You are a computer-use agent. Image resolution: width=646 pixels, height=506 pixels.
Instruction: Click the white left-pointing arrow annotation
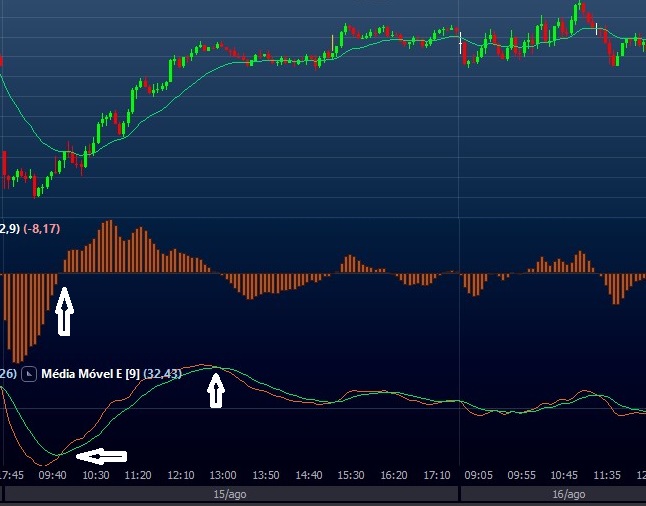pyautogui.click(x=102, y=457)
